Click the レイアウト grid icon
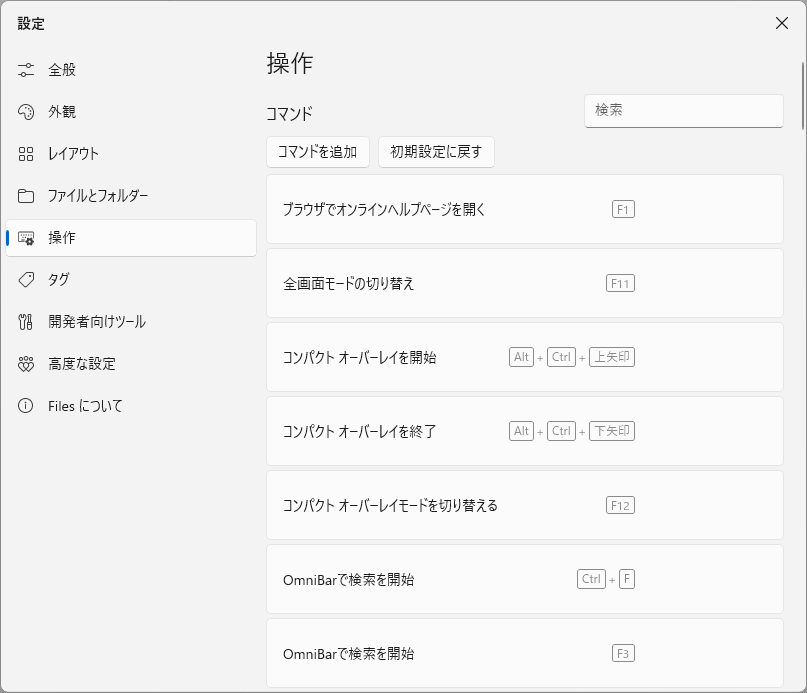Image resolution: width=807 pixels, height=693 pixels. (x=26, y=153)
